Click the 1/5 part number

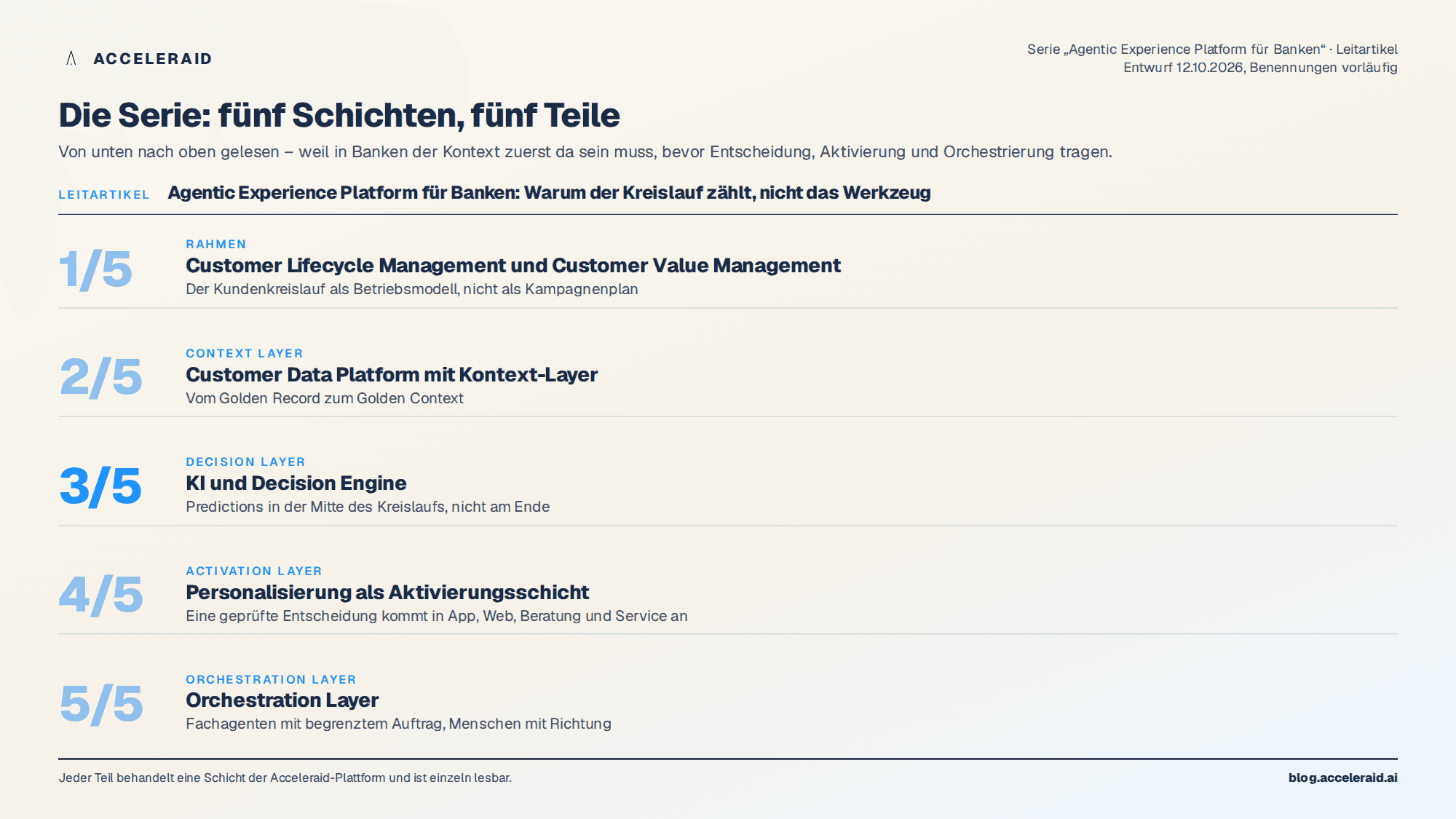click(95, 269)
